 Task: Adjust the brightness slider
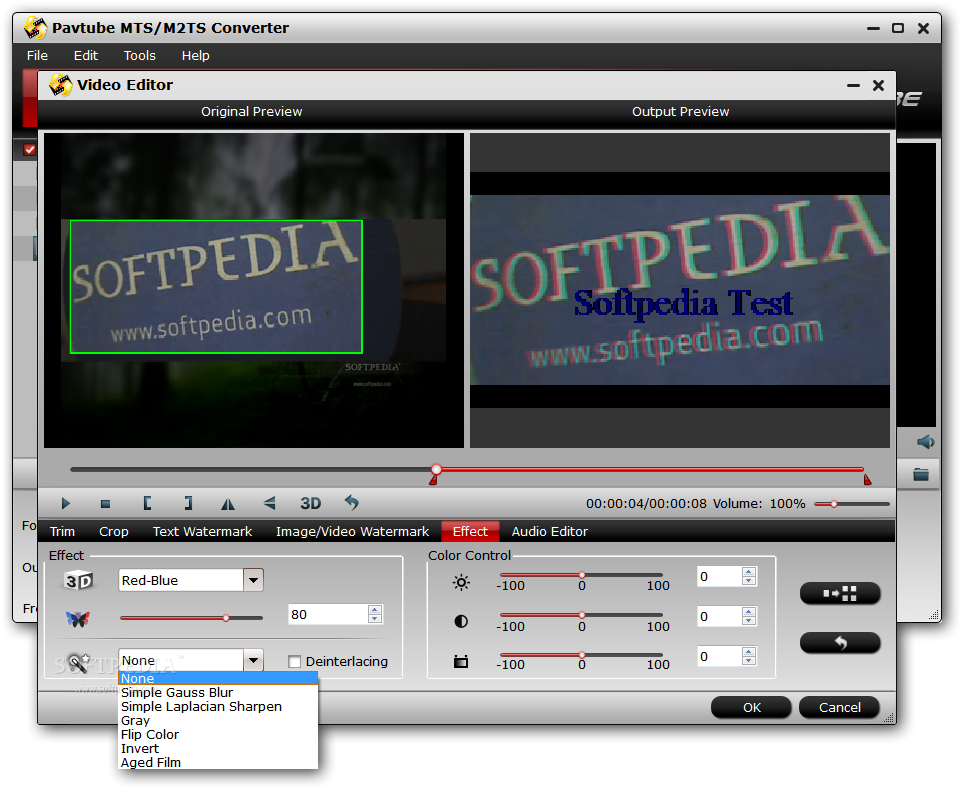click(582, 575)
